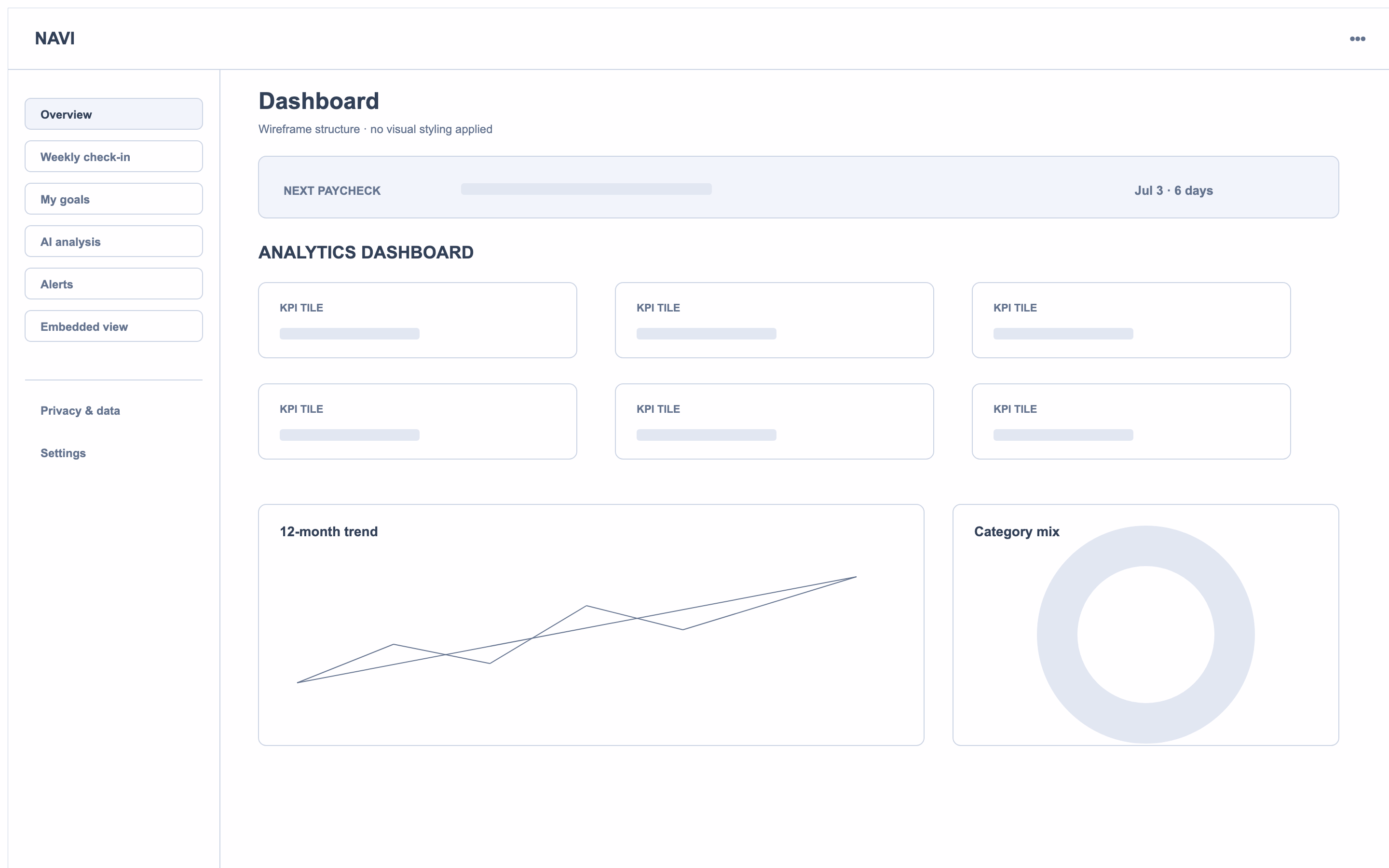
Task: Click the wireframe structure subtitle text
Action: pyautogui.click(x=375, y=129)
